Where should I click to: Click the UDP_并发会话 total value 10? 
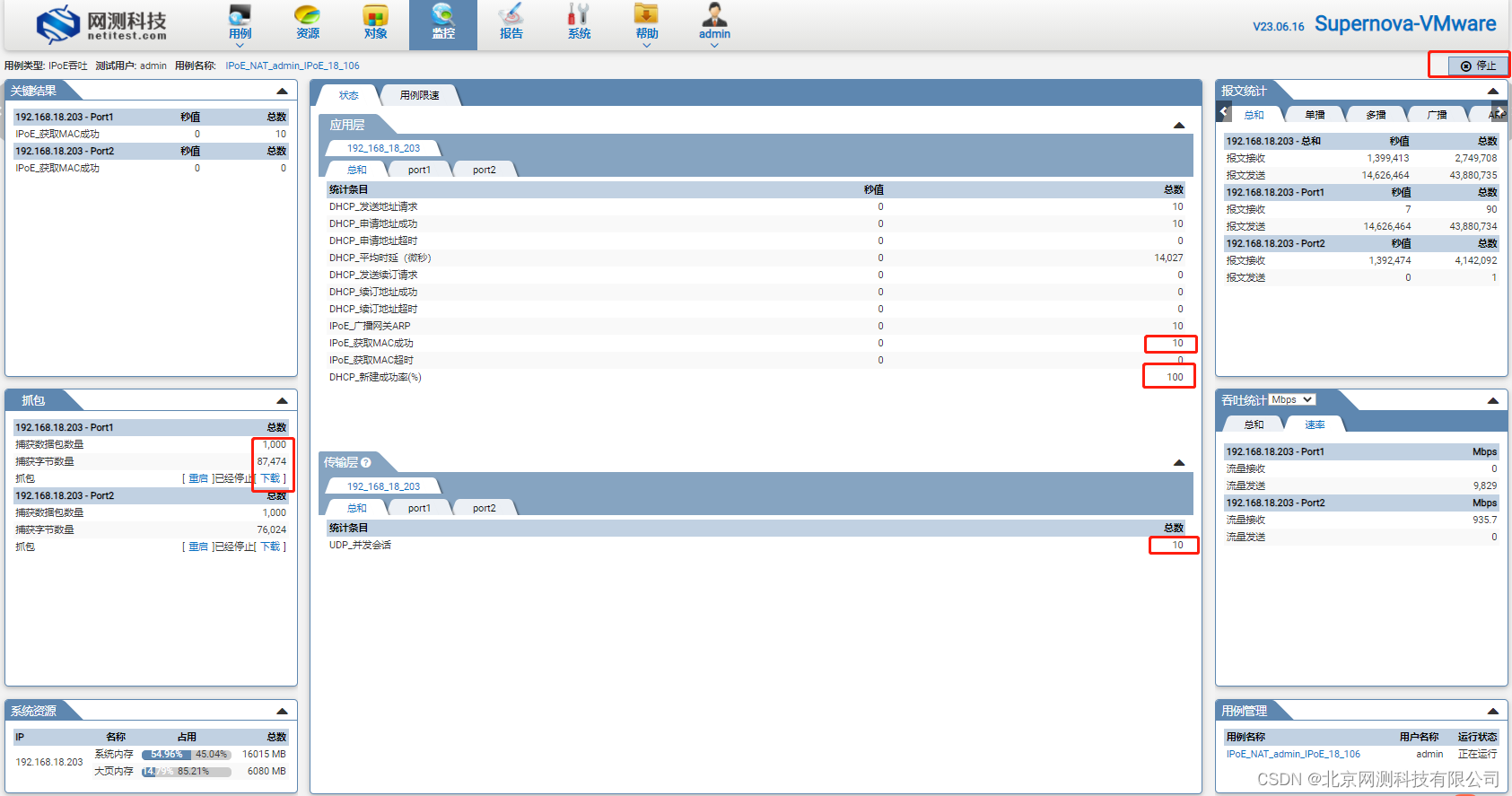1177,545
